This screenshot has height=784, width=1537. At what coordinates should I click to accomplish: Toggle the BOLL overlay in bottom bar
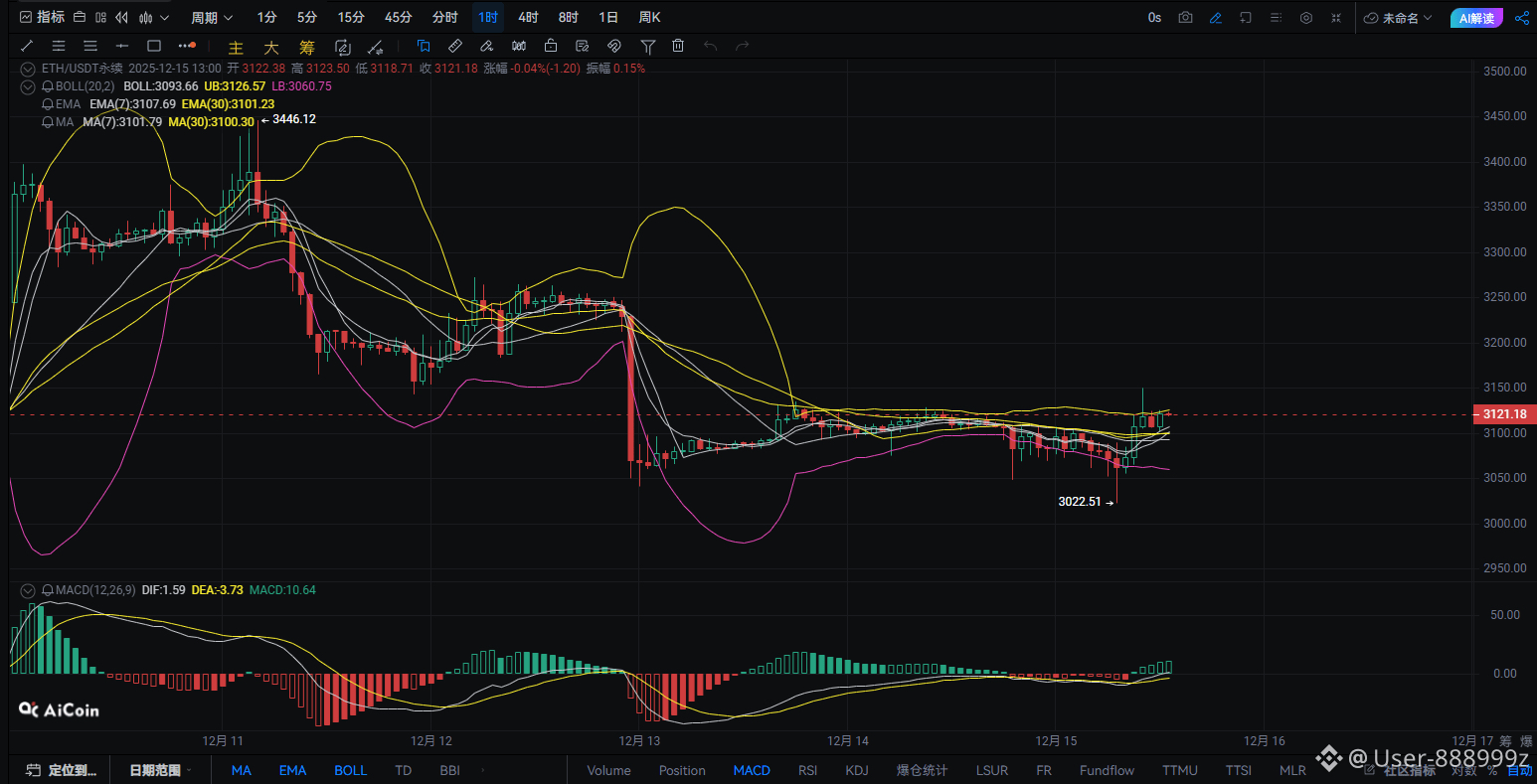click(x=351, y=770)
